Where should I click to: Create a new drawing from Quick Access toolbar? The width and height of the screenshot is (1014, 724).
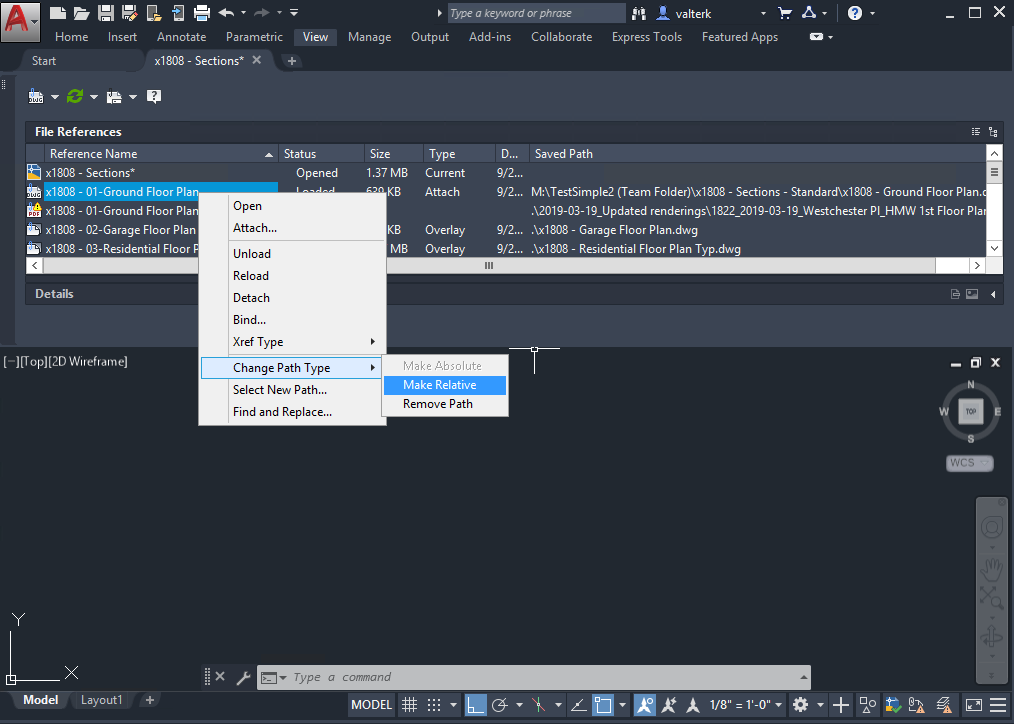[58, 12]
